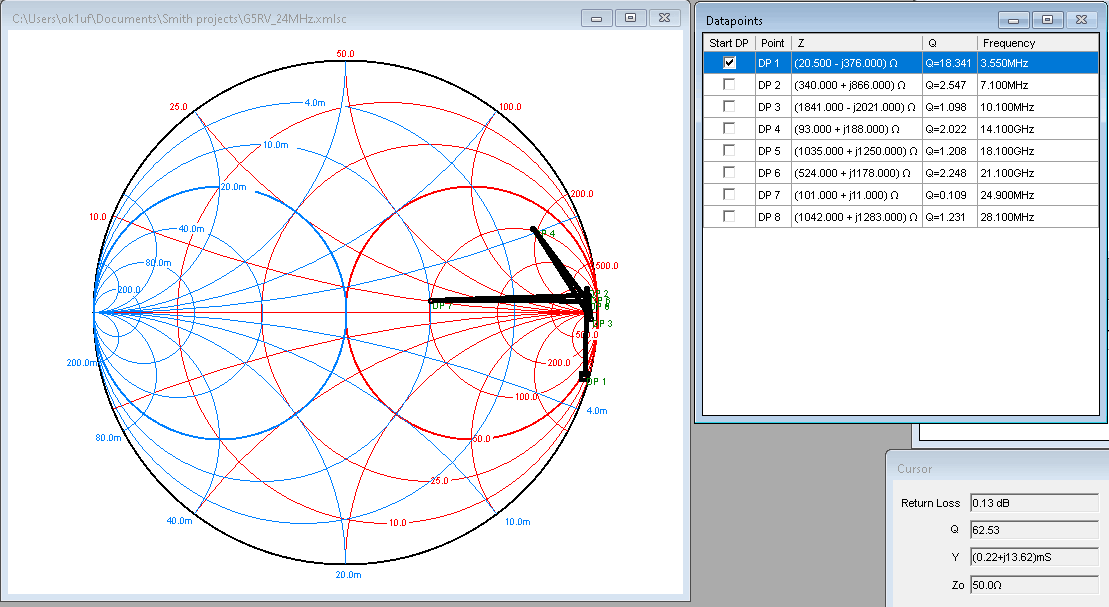This screenshot has width=1109, height=607.
Task: Click the DP 1 marker on the Smith chart
Action: [x=584, y=376]
